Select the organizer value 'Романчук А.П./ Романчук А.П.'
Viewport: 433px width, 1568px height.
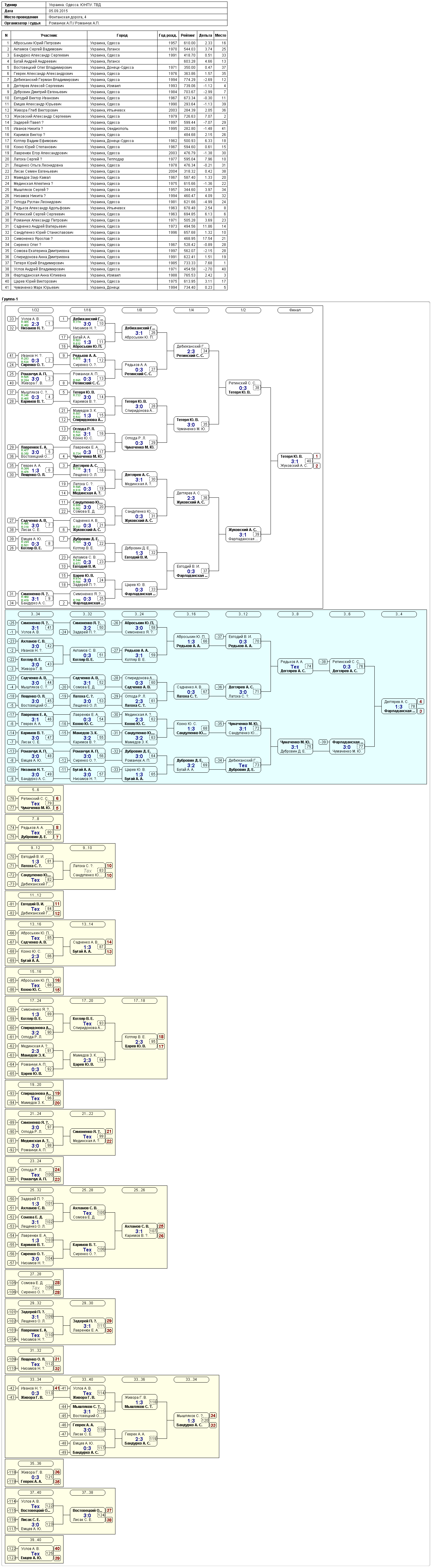pos(74,23)
